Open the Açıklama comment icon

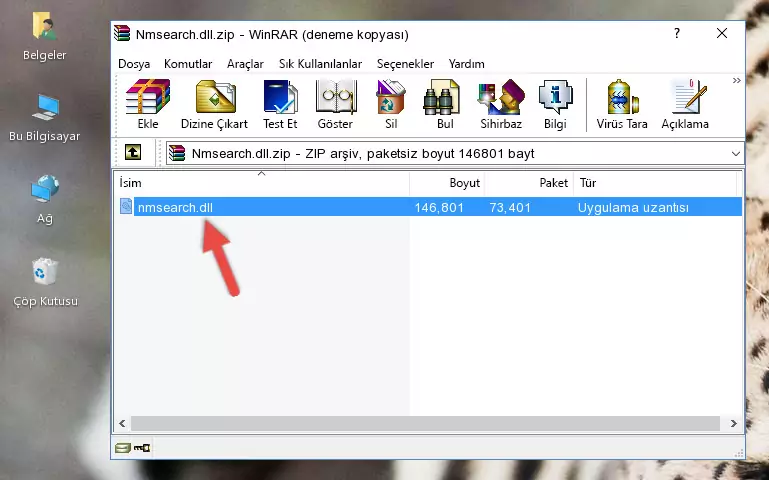point(689,97)
